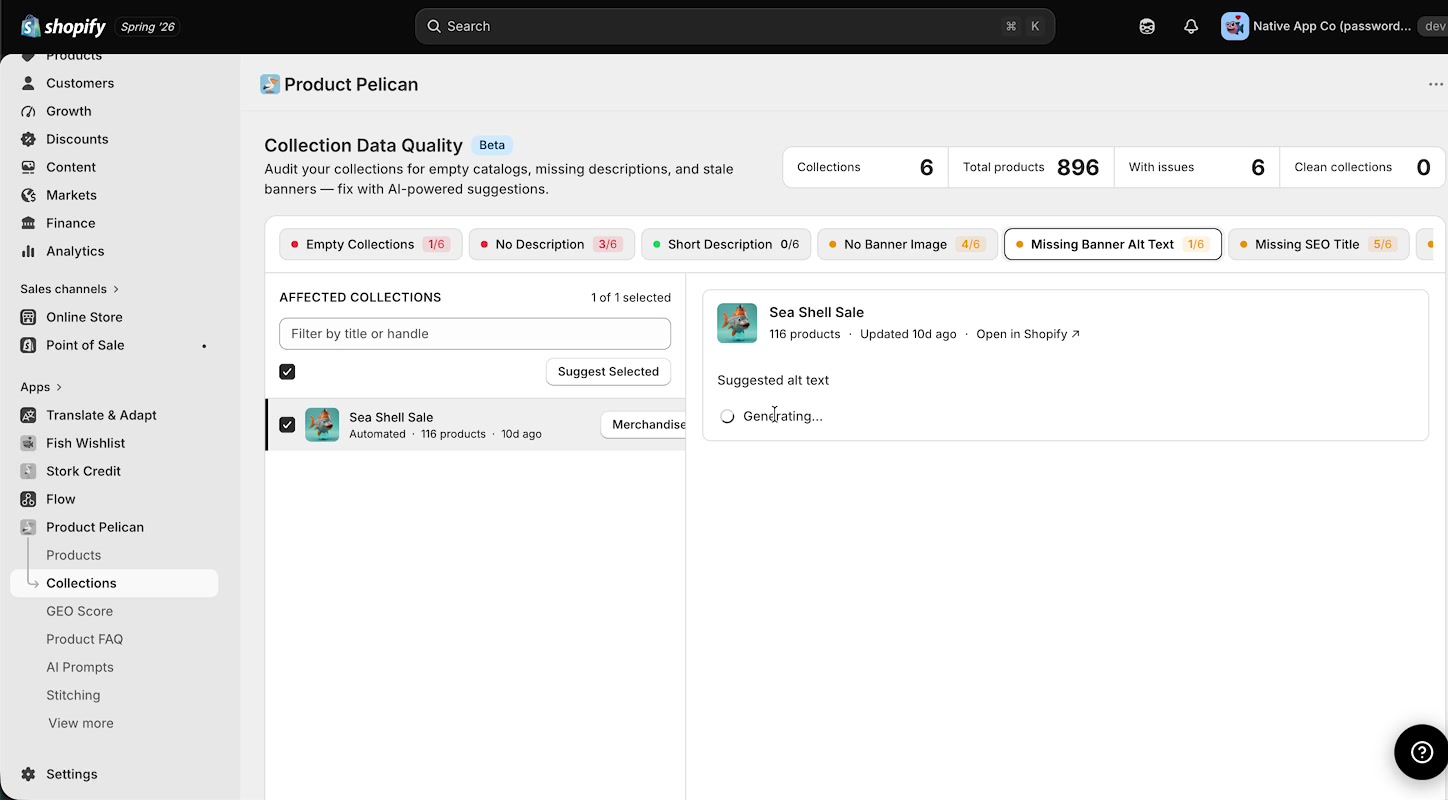Click the Suggest Selected button

(608, 372)
